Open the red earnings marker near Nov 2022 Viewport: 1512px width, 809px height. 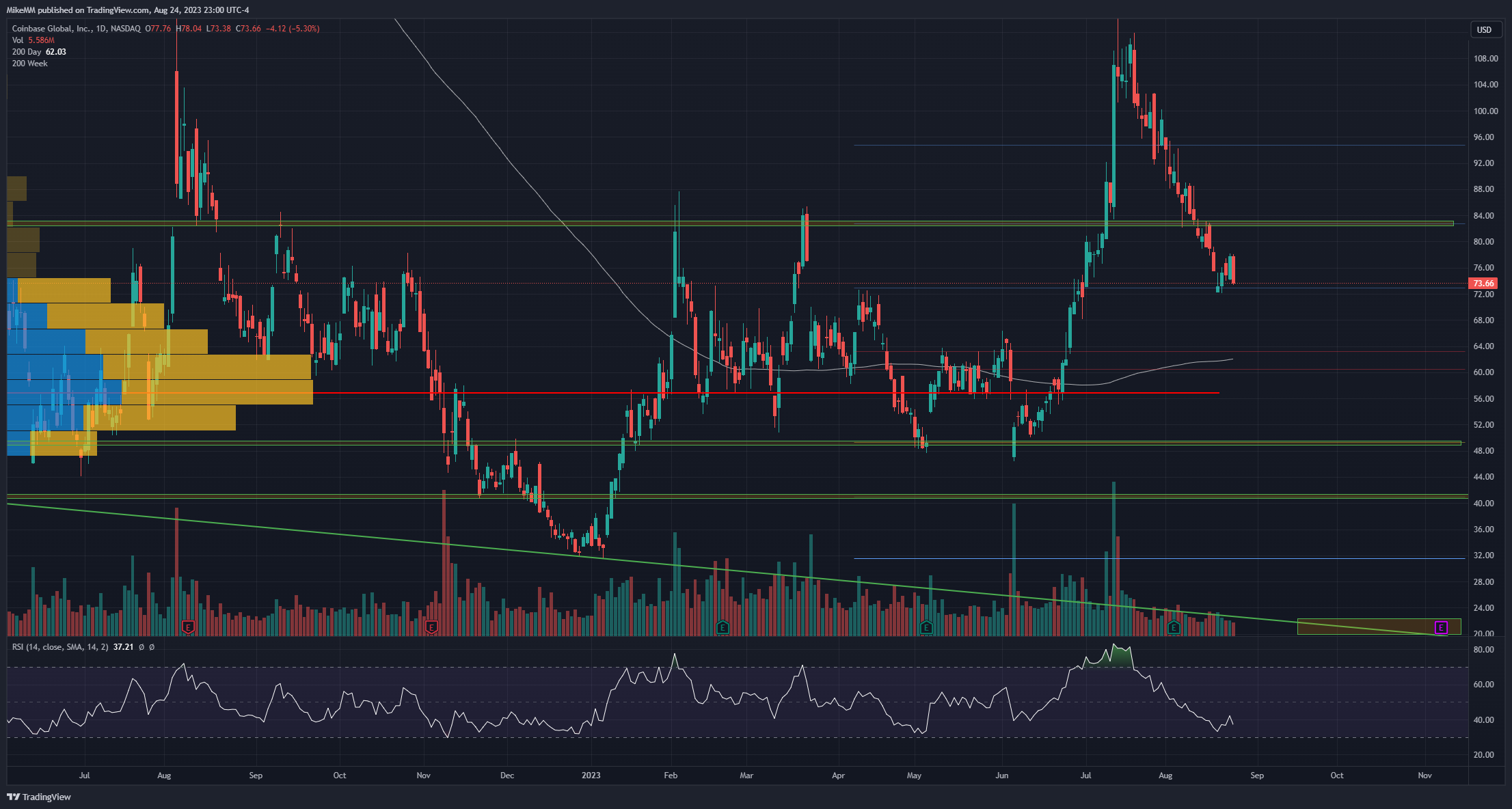(x=431, y=627)
